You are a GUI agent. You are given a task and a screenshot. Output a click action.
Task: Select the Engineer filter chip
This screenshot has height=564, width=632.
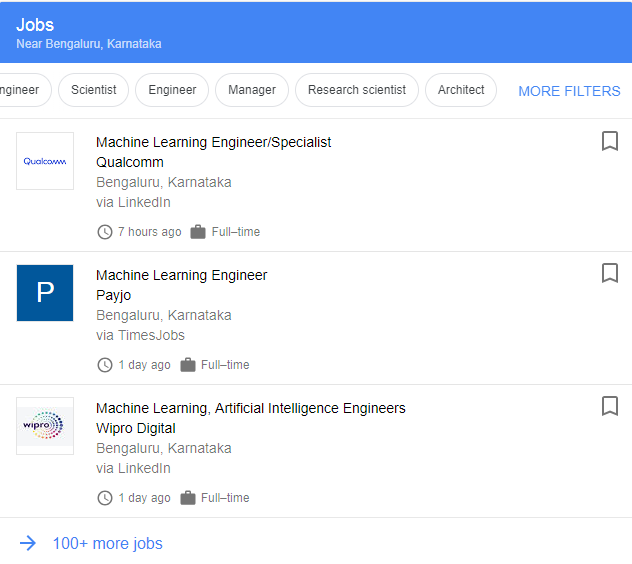(172, 90)
